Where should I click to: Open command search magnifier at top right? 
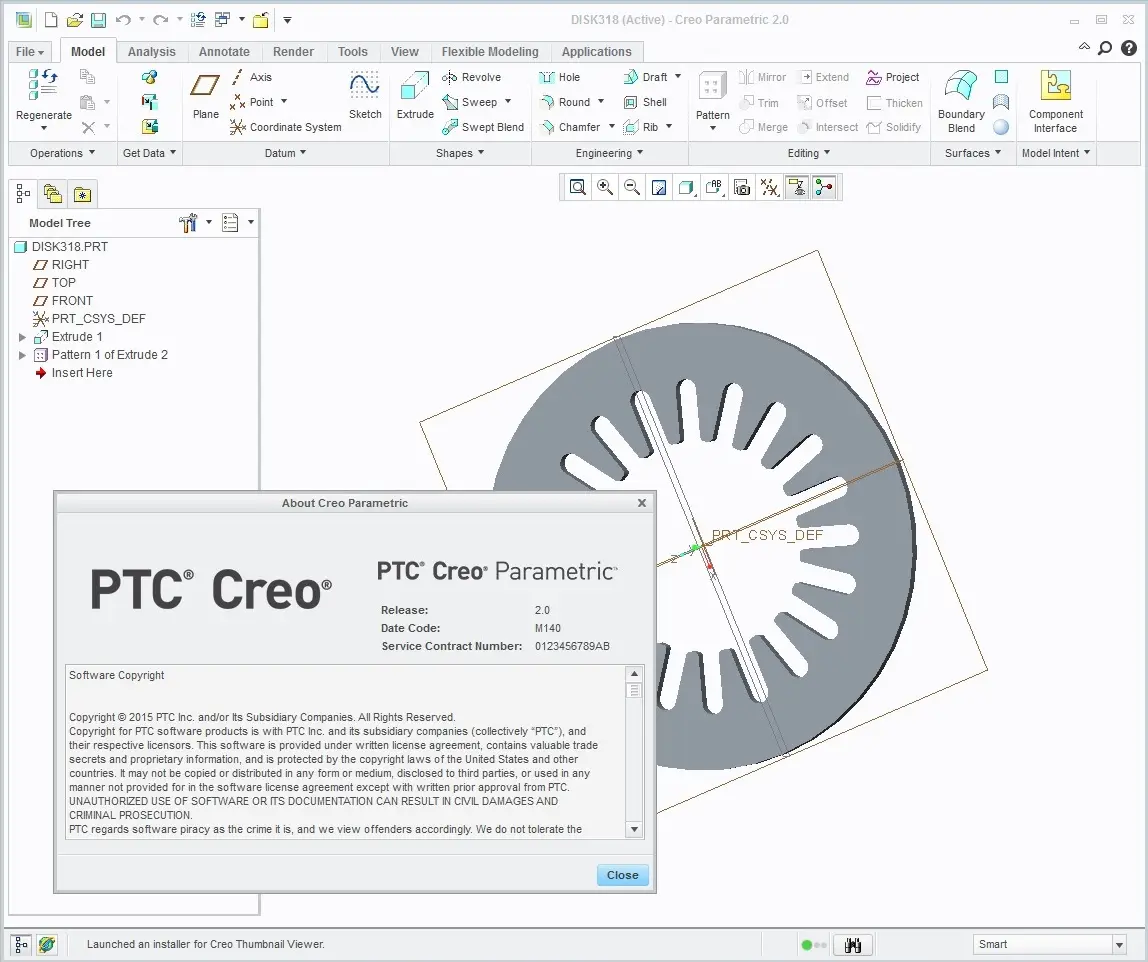click(1105, 48)
